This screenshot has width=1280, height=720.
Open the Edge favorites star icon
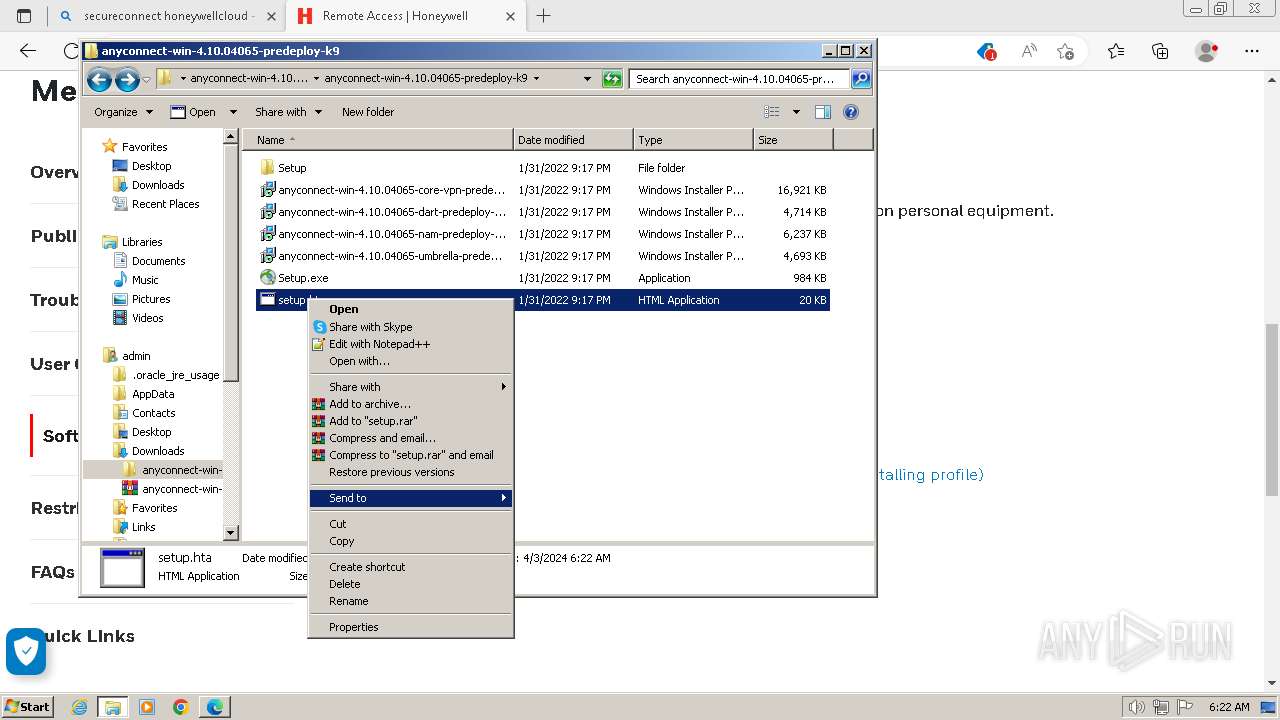click(1116, 51)
